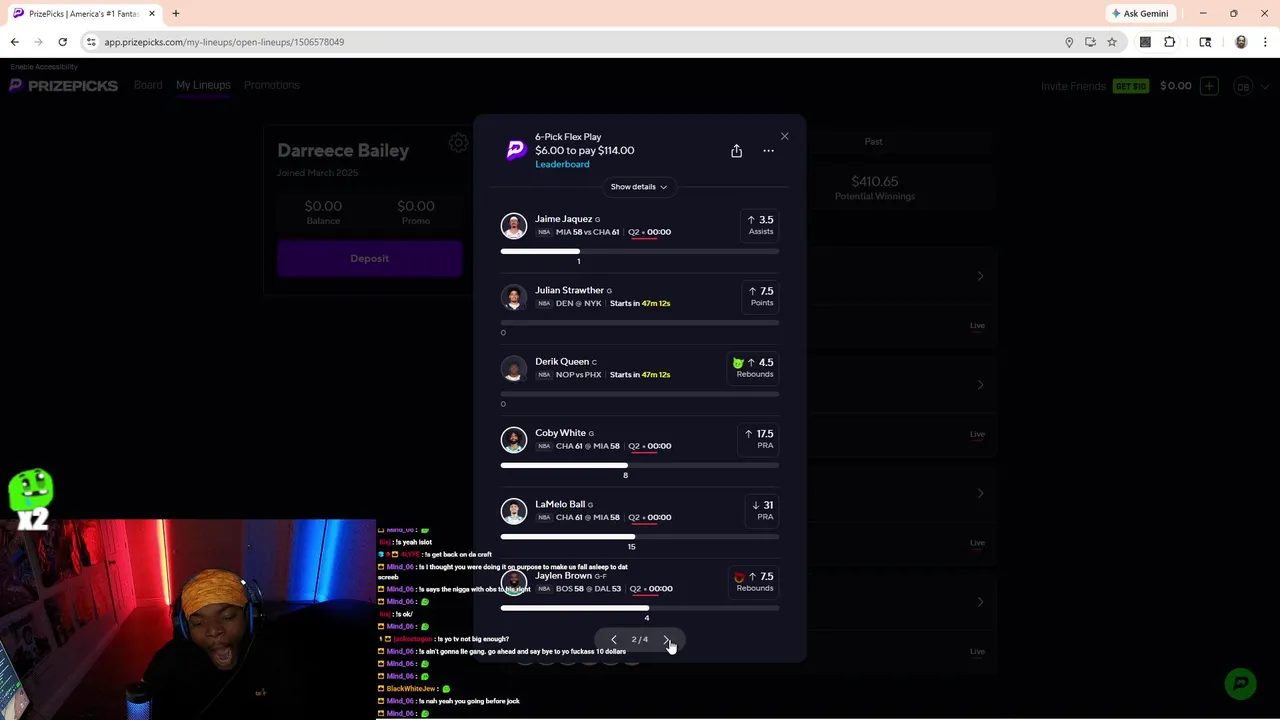
Task: Click the purple Deposit button
Action: [369, 259]
